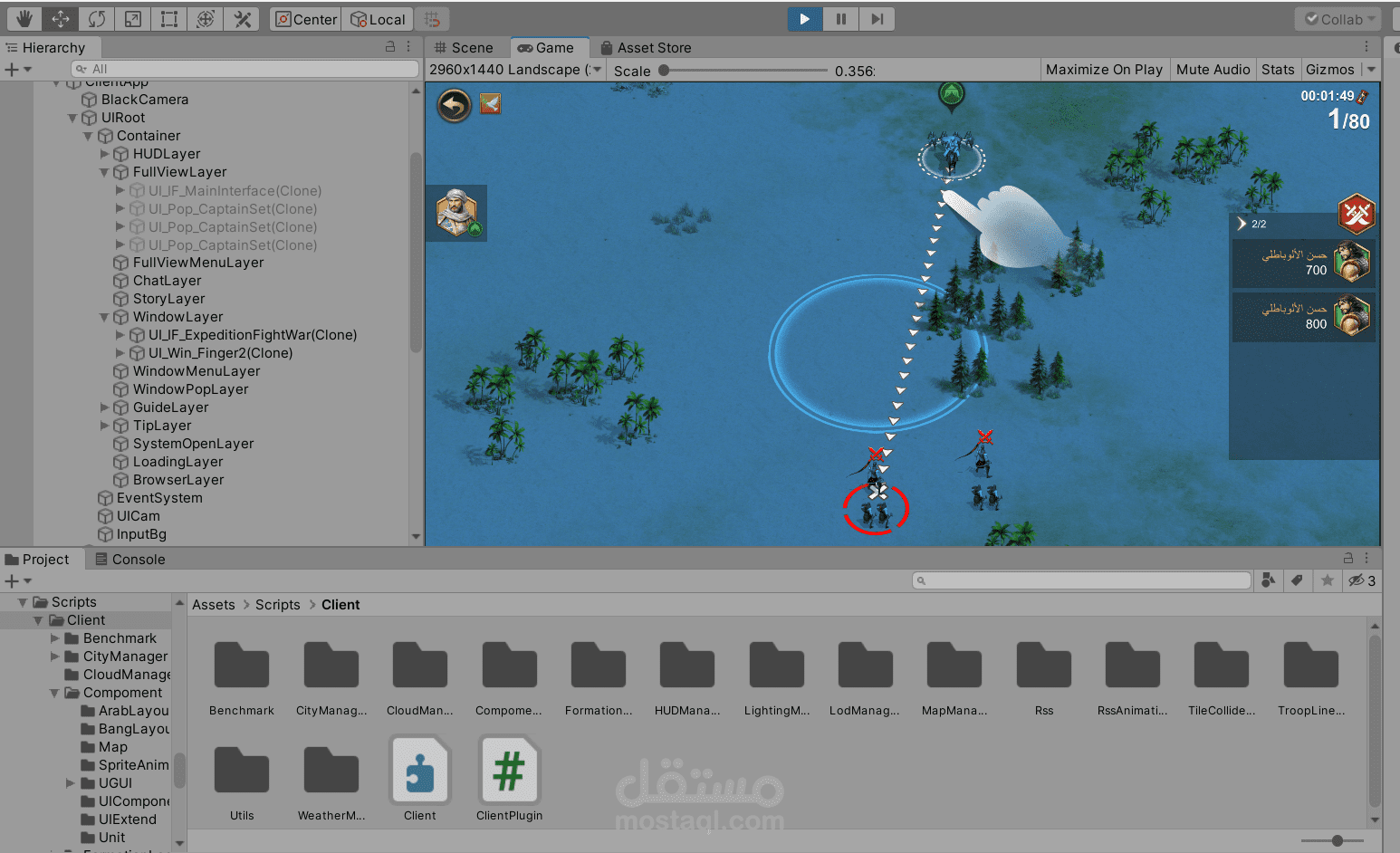The height and width of the screenshot is (853, 1400).
Task: Collapse the Container node
Action: (88, 136)
